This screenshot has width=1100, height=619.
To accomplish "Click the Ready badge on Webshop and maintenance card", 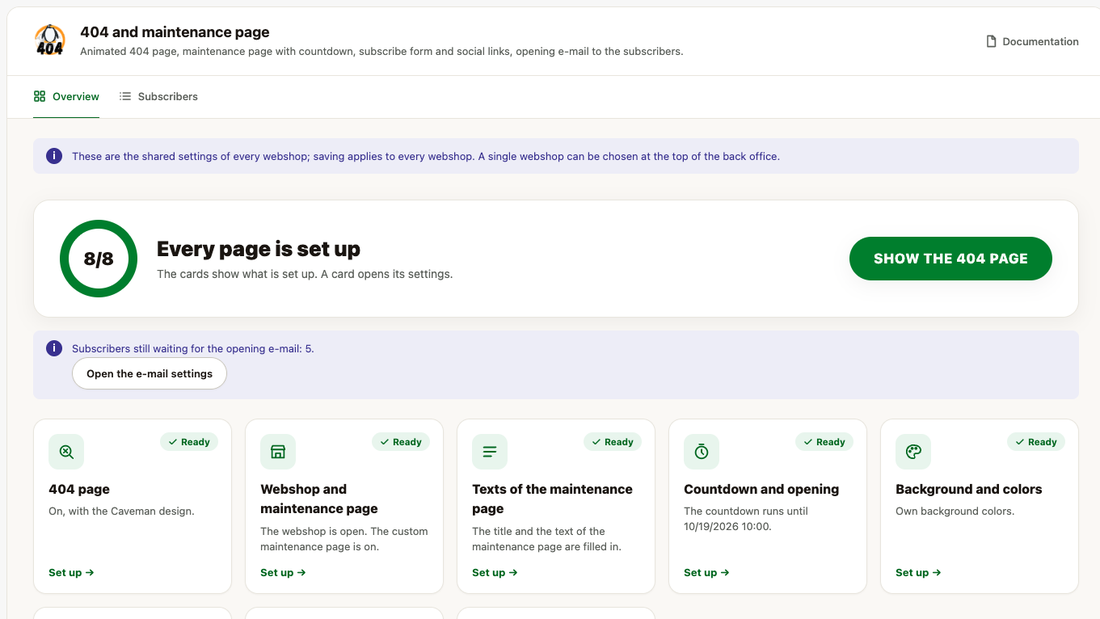I will pos(401,442).
